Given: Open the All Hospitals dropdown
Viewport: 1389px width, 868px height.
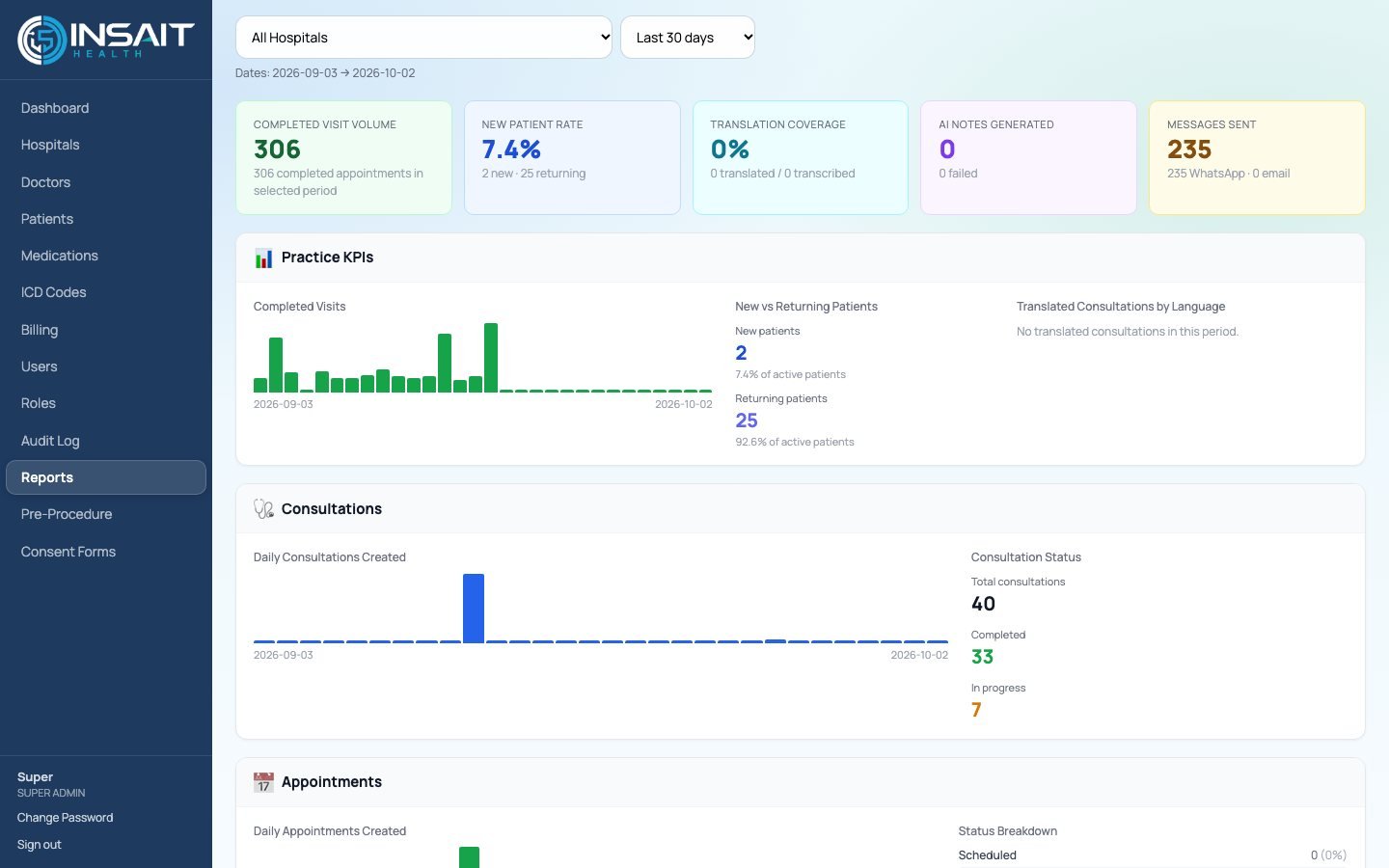Looking at the screenshot, I should (423, 38).
